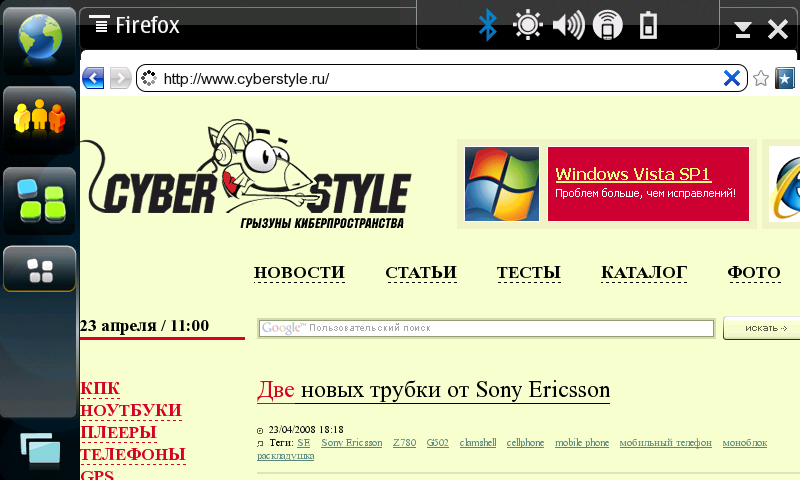800x480 pixels.
Task: Open the раскладушка tag link
Action: (285, 456)
